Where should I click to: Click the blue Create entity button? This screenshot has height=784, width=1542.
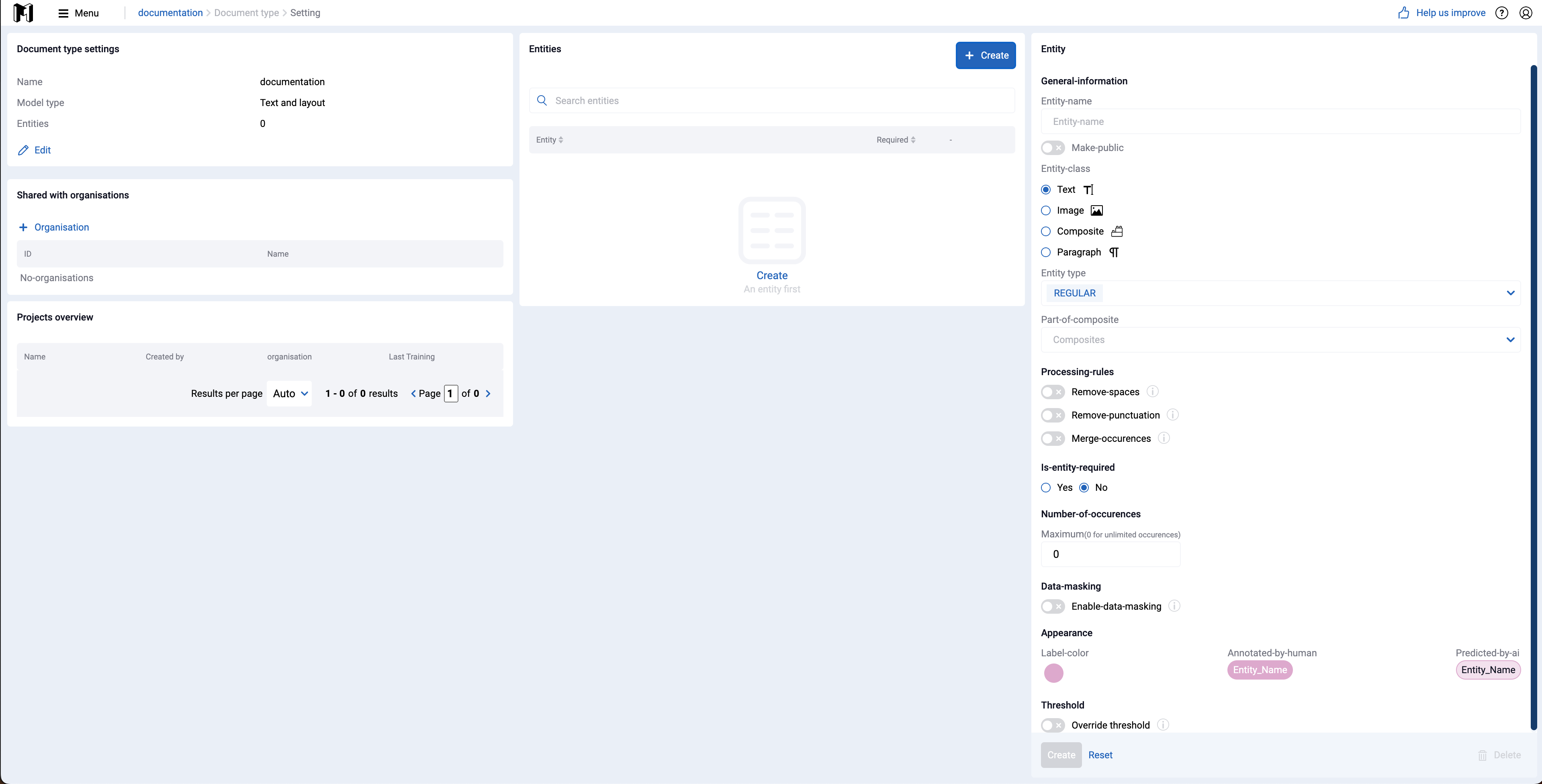click(x=985, y=56)
